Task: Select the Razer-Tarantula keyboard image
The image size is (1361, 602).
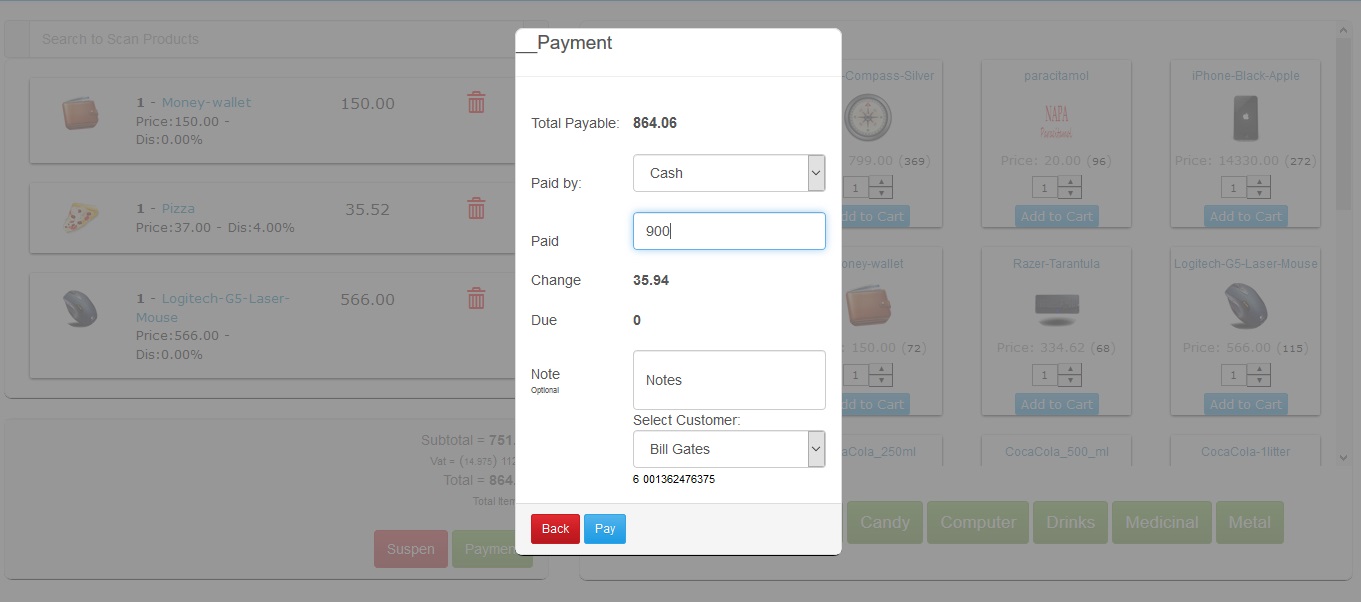Action: (1056, 306)
